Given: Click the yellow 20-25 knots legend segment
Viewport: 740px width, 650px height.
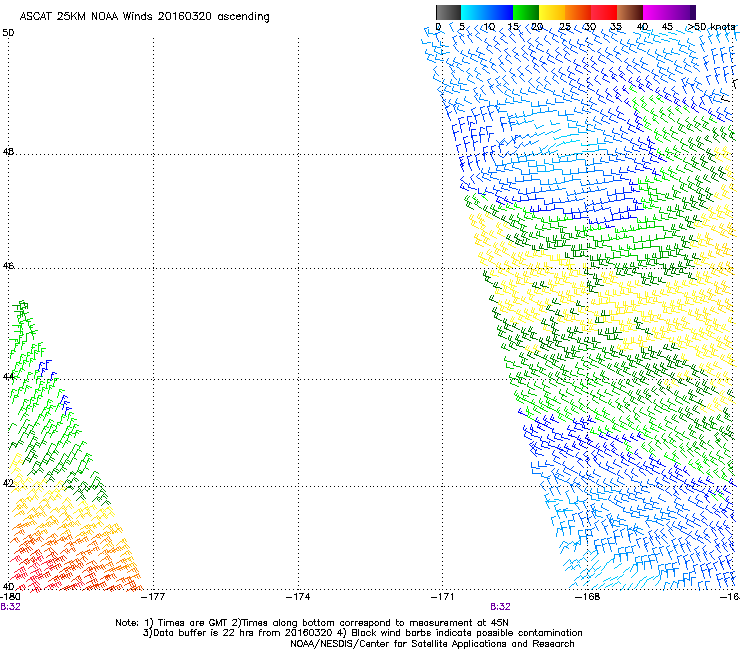Looking at the screenshot, I should tap(552, 12).
